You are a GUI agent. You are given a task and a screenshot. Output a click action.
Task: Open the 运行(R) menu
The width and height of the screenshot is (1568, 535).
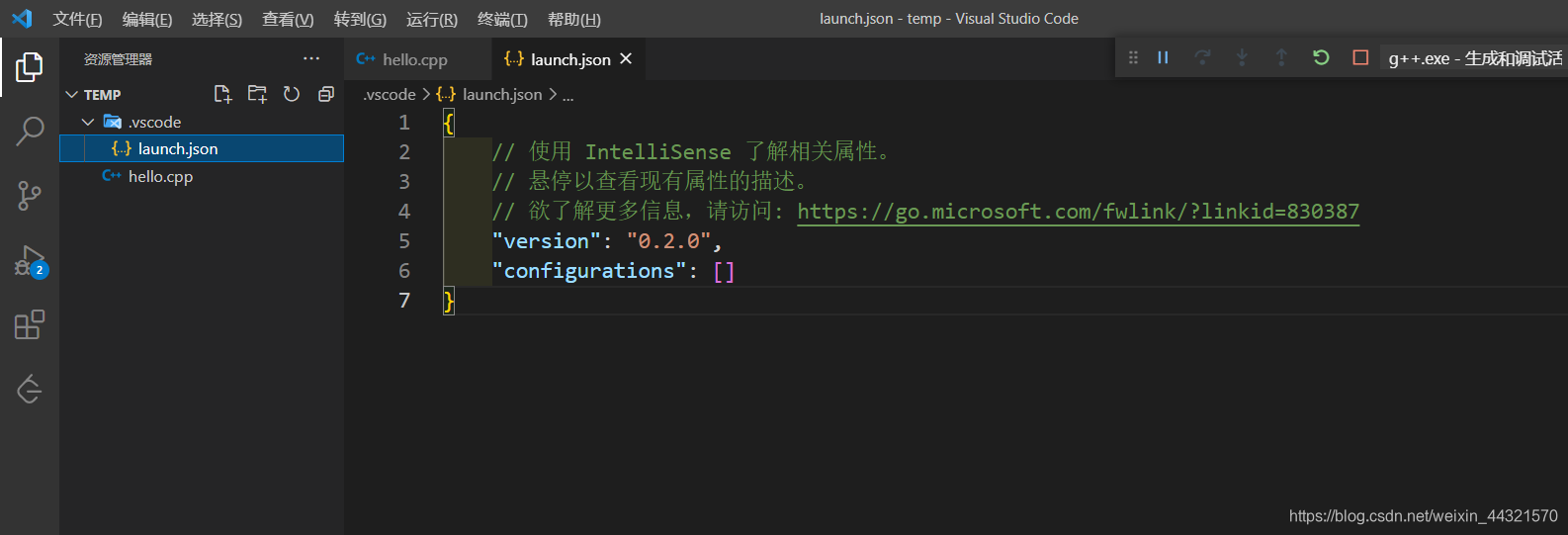(x=432, y=19)
